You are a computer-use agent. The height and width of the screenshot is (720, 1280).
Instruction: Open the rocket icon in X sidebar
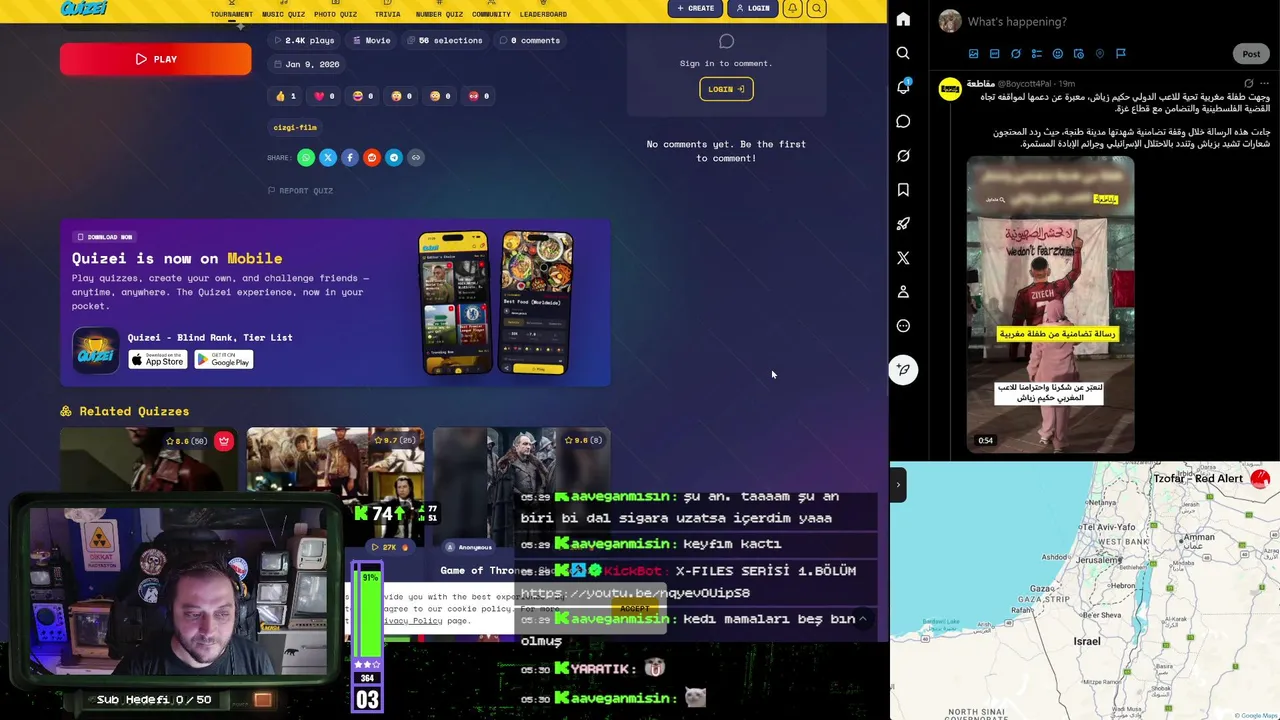903,224
